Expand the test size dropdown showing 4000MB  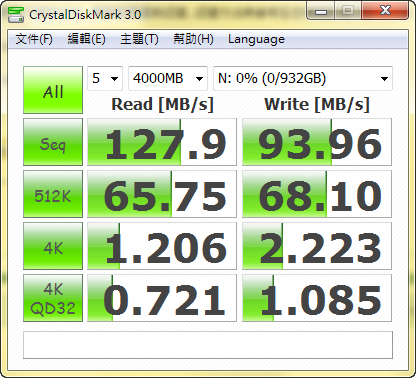point(168,78)
